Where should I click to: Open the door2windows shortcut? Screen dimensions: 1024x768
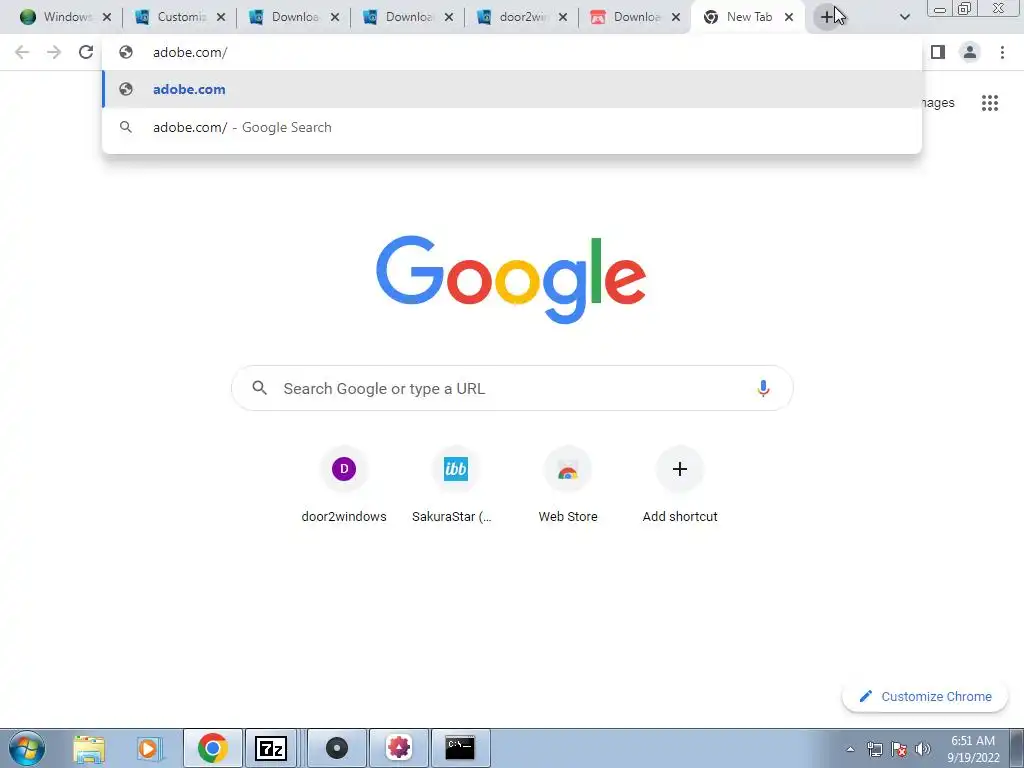coord(344,485)
